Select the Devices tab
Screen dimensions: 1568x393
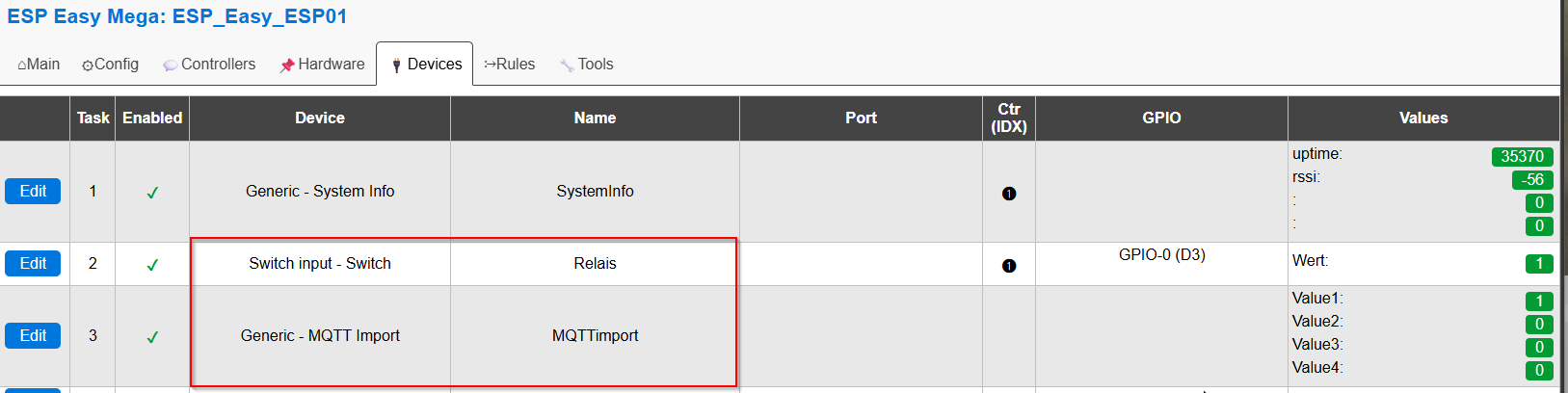(x=425, y=65)
